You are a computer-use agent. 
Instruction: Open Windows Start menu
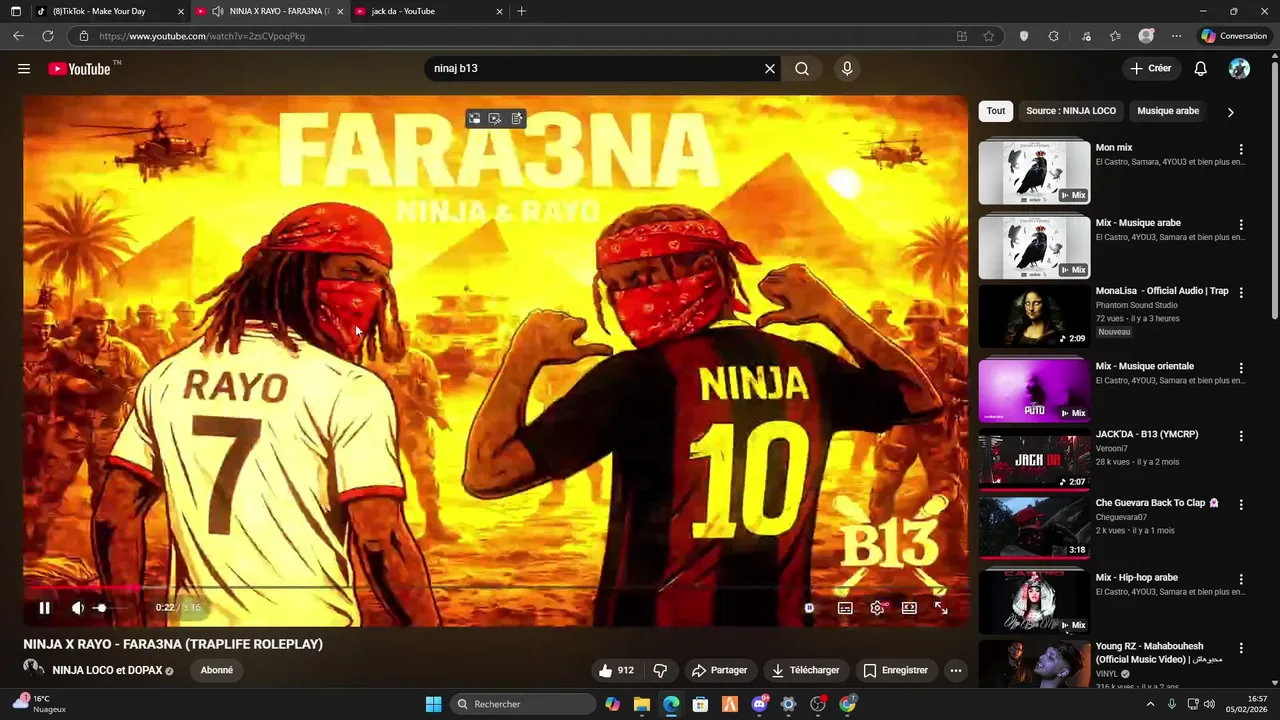click(433, 704)
